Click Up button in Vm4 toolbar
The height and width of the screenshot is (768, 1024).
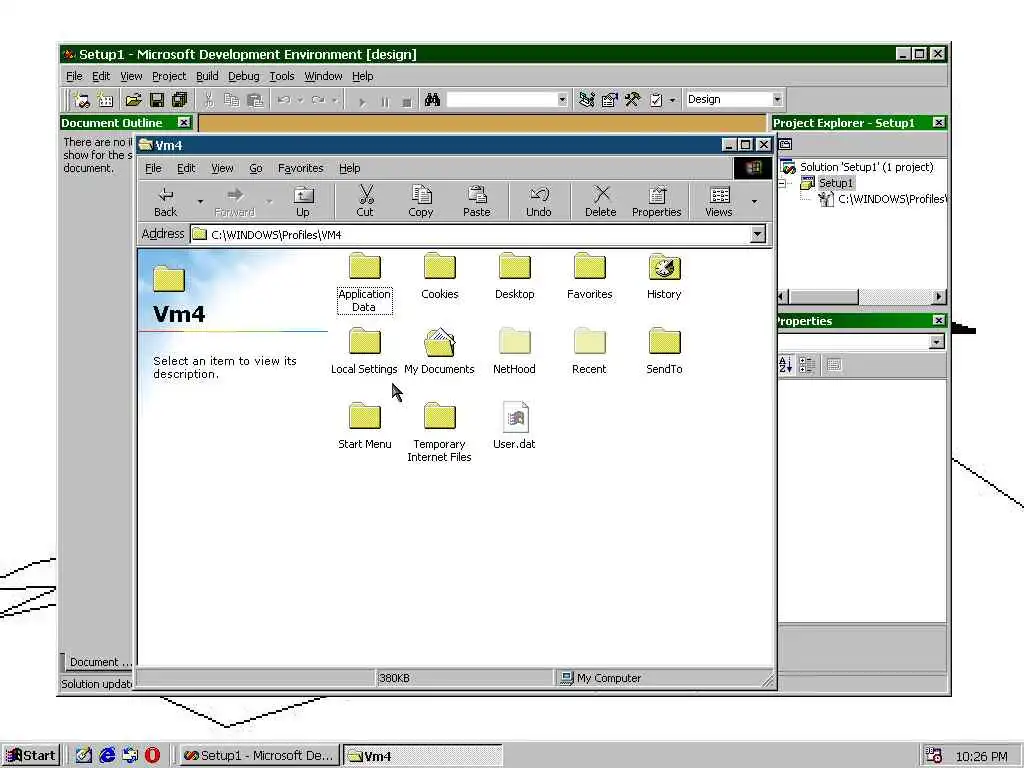[303, 201]
